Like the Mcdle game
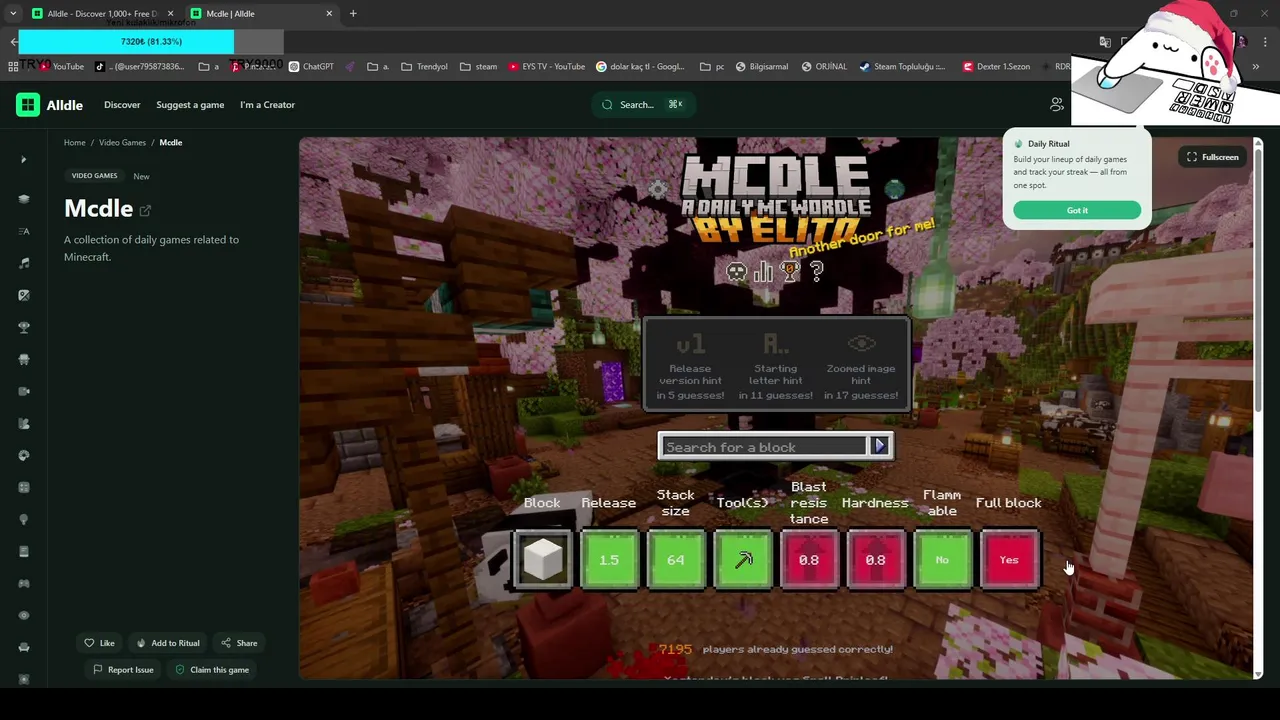This screenshot has width=1280, height=720. (99, 643)
